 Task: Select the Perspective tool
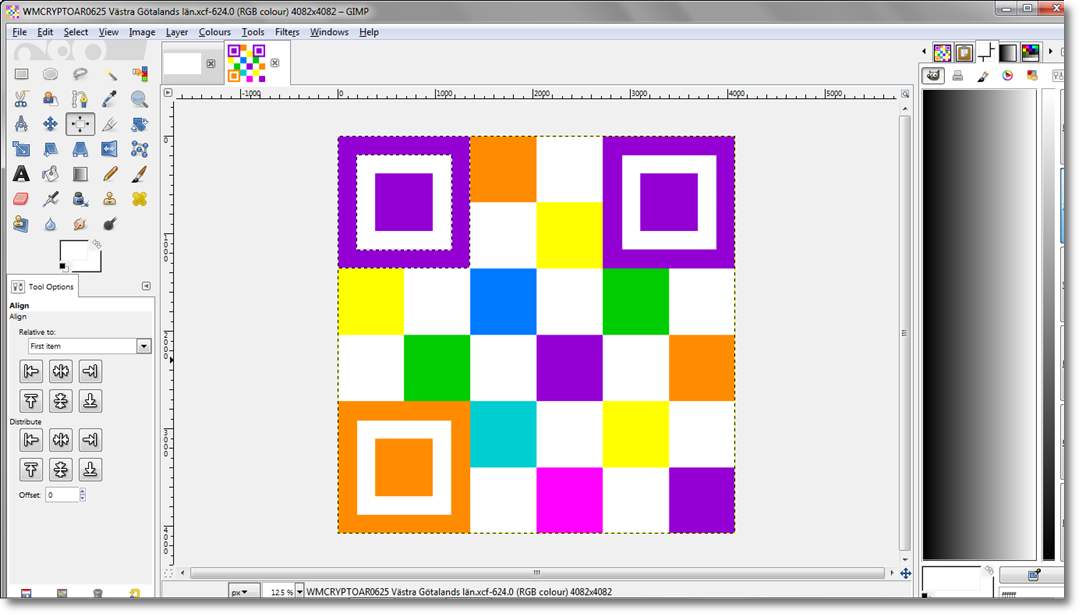pos(80,149)
